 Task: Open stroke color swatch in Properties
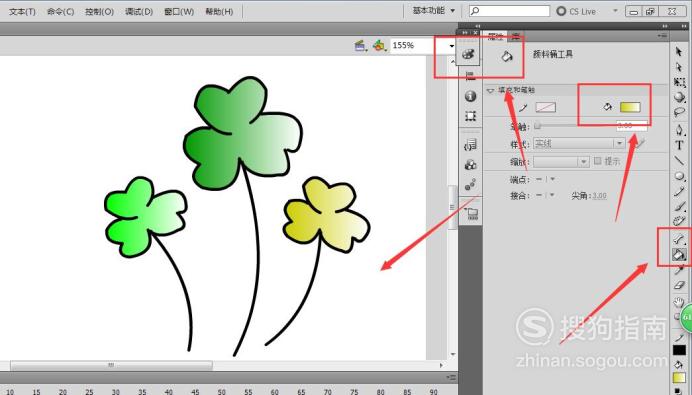point(545,107)
